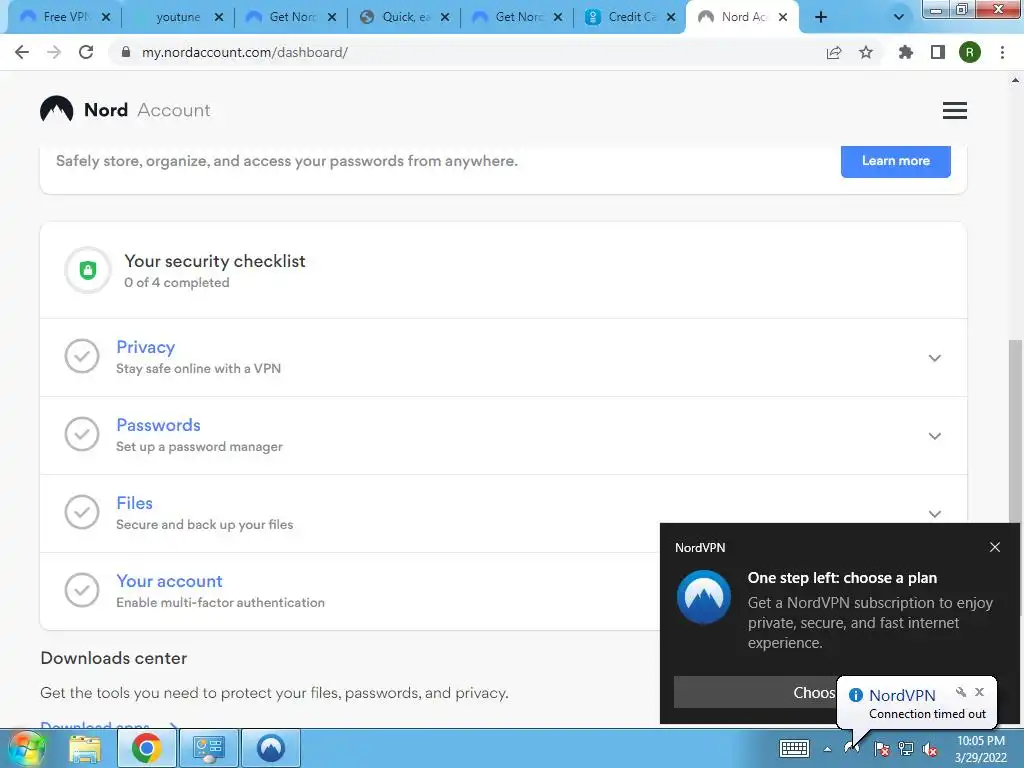Show hidden system tray icons
This screenshot has height=768, width=1024.
point(827,749)
